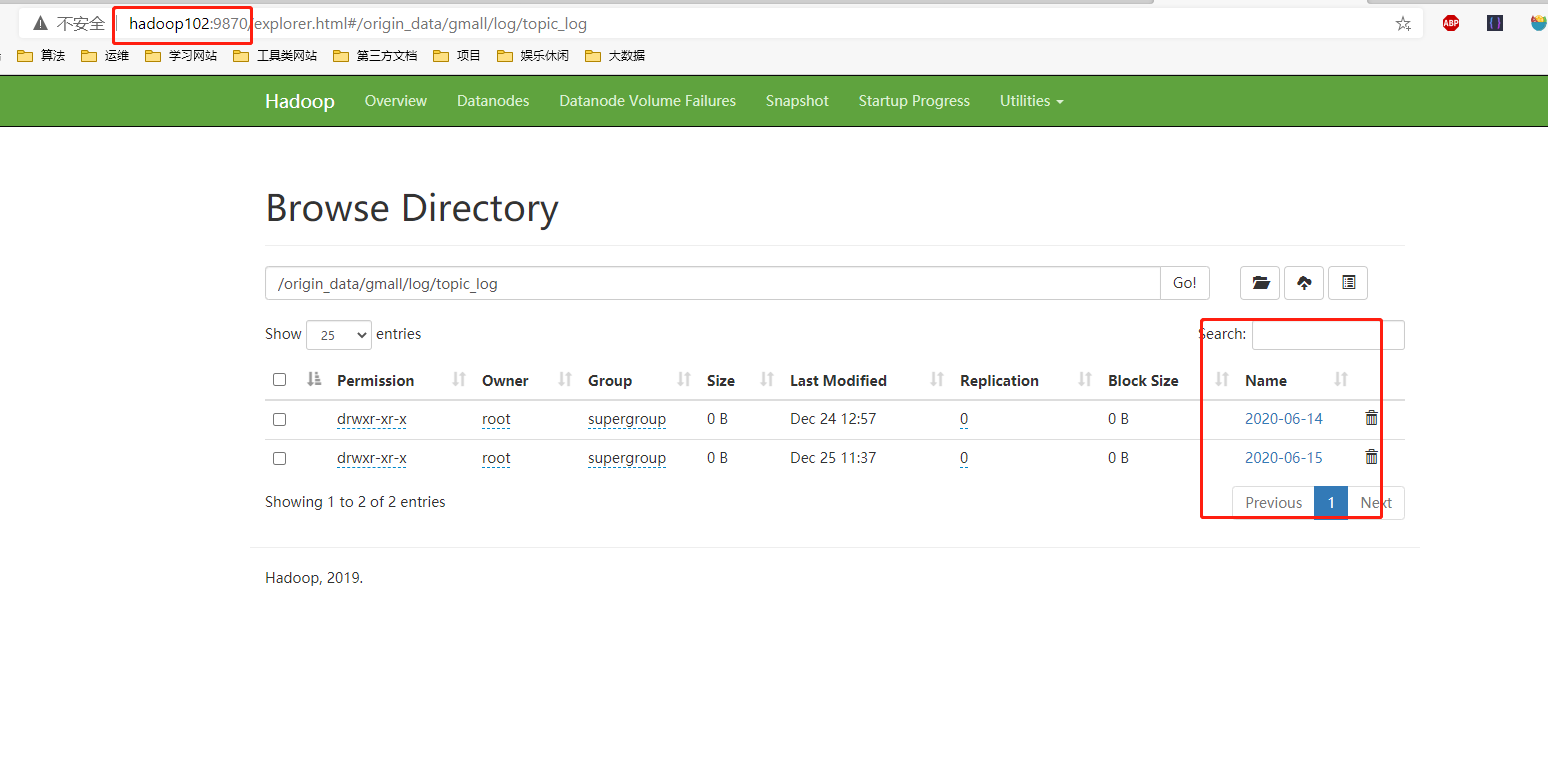The height and width of the screenshot is (760, 1548).
Task: Click the Next pagination button
Action: pyautogui.click(x=1376, y=503)
